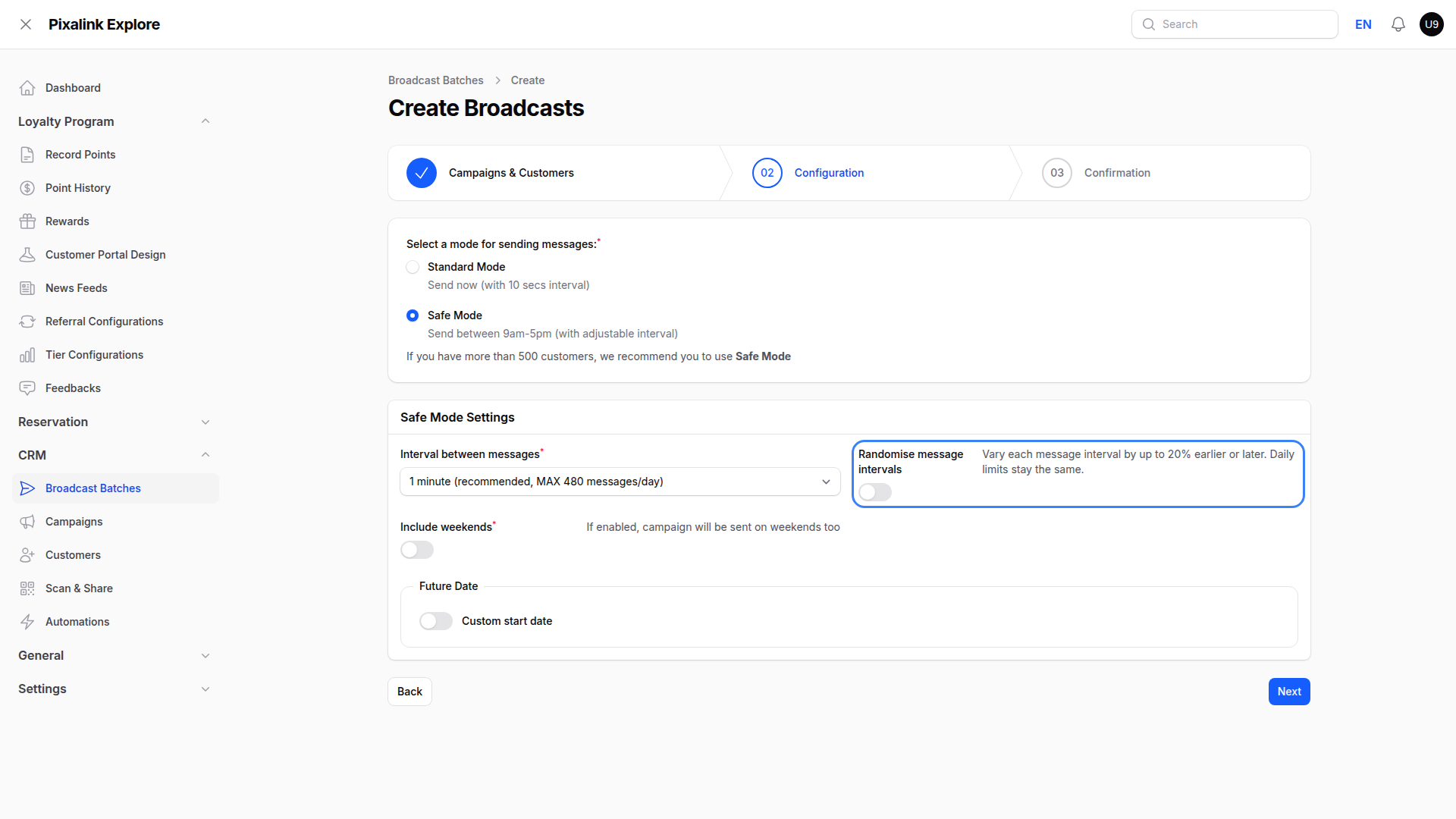This screenshot has width=1456, height=819.
Task: Click the News Feeds newspaper icon
Action: point(27,288)
